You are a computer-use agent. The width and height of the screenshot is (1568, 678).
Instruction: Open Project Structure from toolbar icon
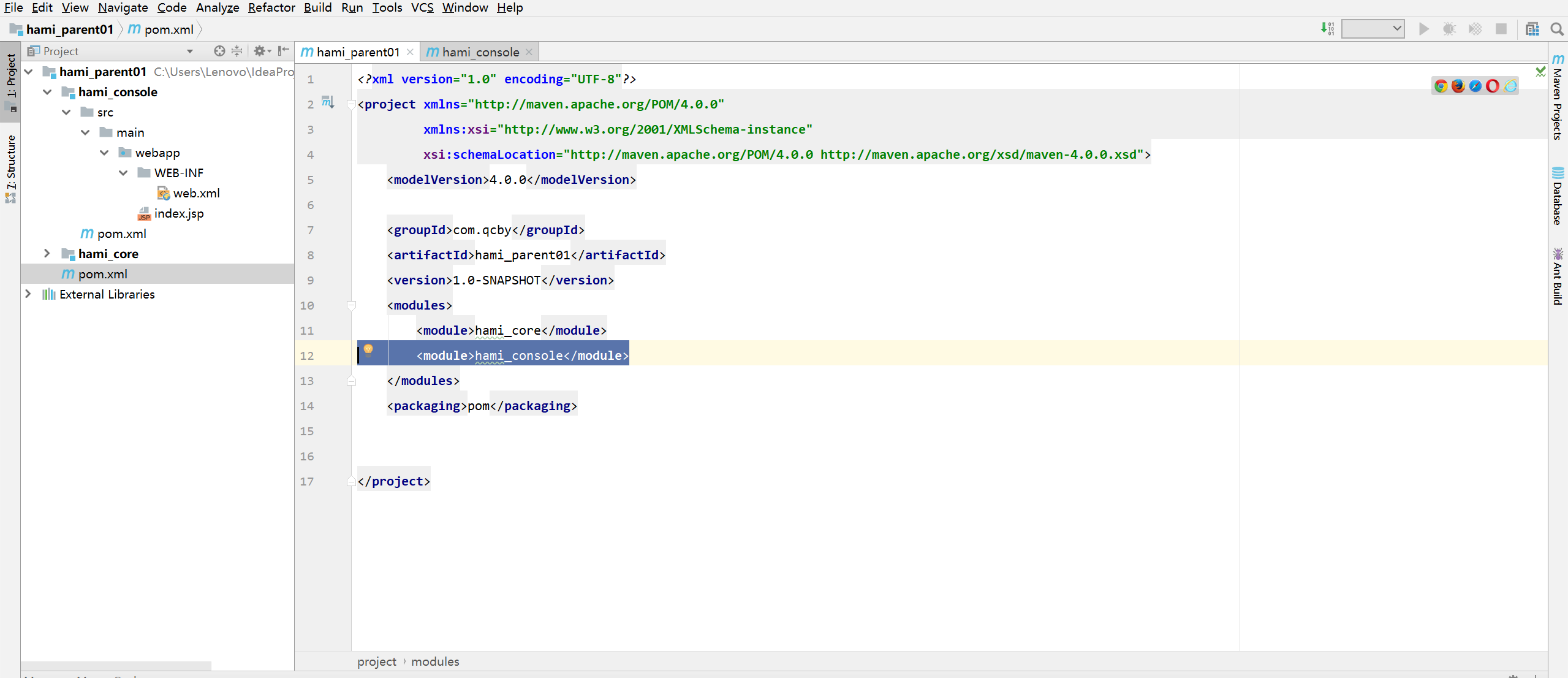tap(1532, 29)
